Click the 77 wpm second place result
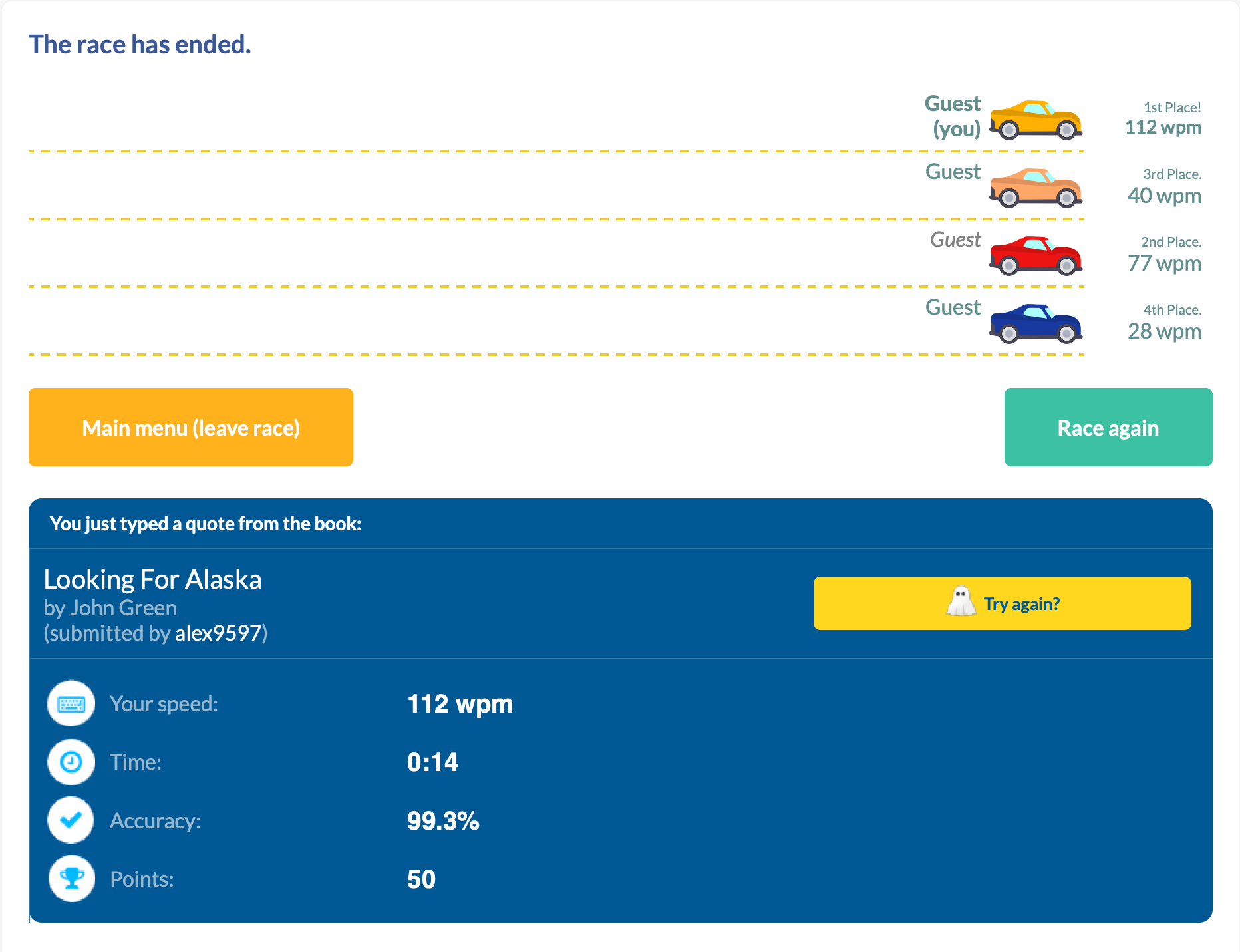Viewport: 1240px width, 952px height. point(1164,263)
